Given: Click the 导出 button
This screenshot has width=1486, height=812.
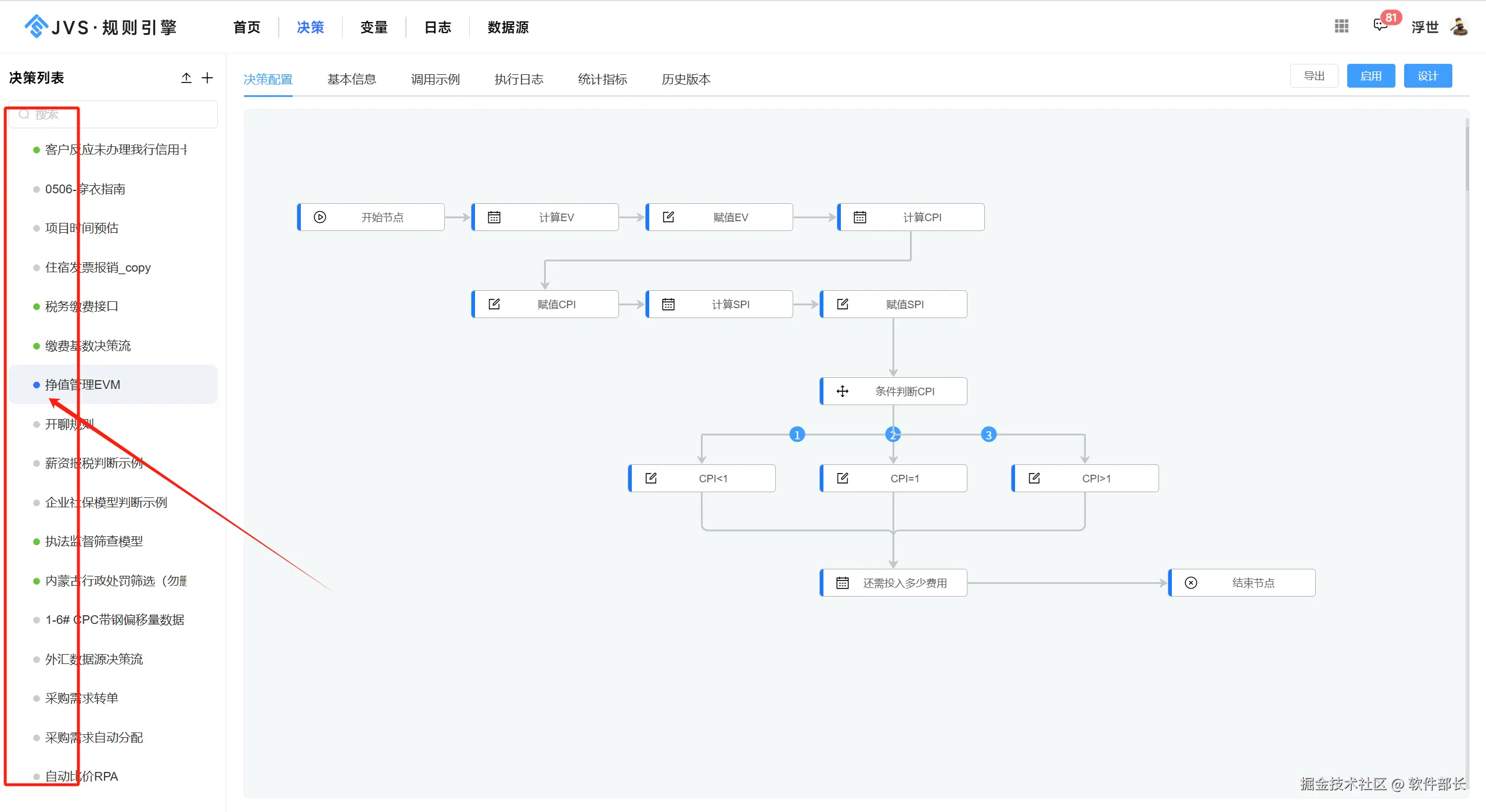Looking at the screenshot, I should (1314, 76).
